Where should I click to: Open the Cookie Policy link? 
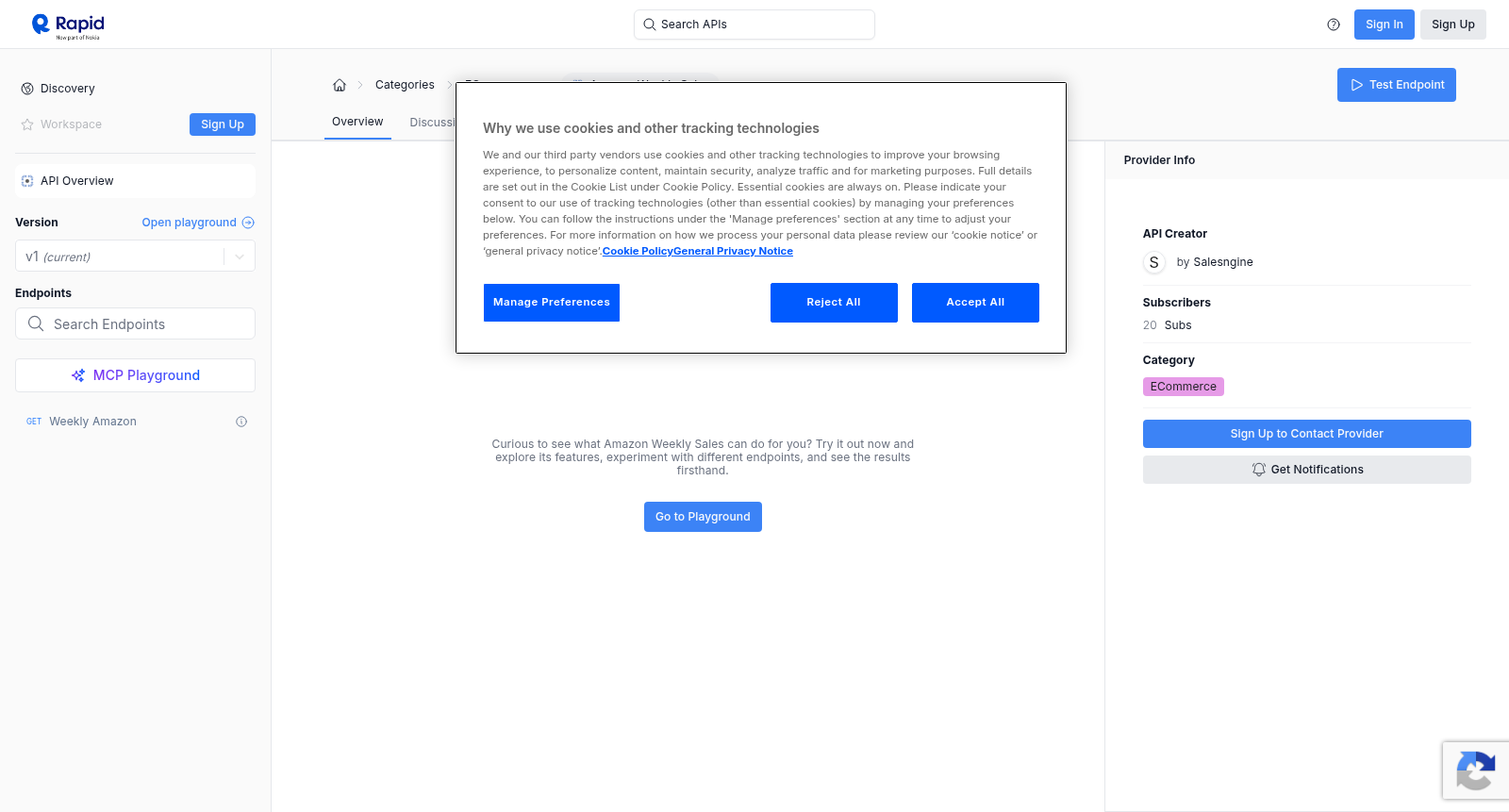[638, 251]
